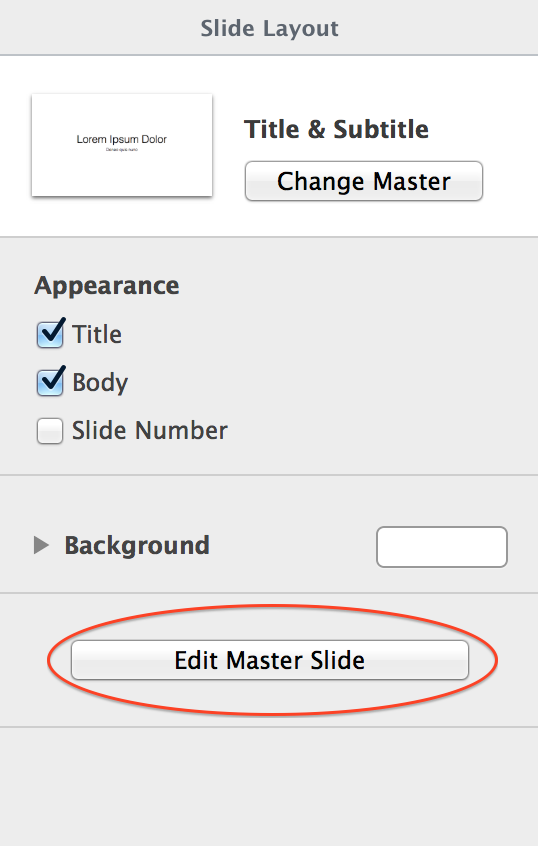Image resolution: width=538 pixels, height=846 pixels.
Task: Click the Title & Subtitle master name
Action: (336, 129)
